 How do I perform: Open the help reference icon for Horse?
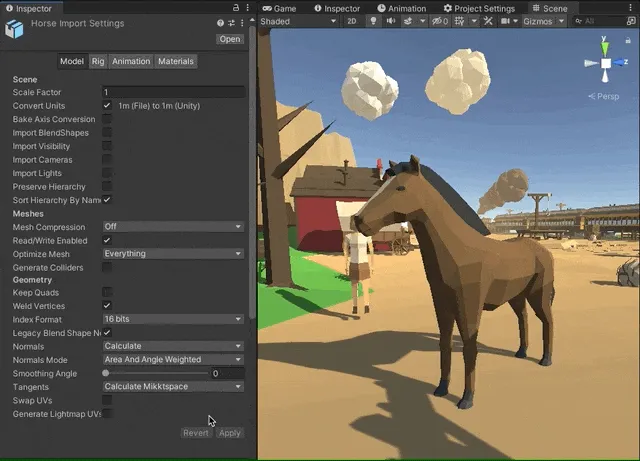click(221, 23)
